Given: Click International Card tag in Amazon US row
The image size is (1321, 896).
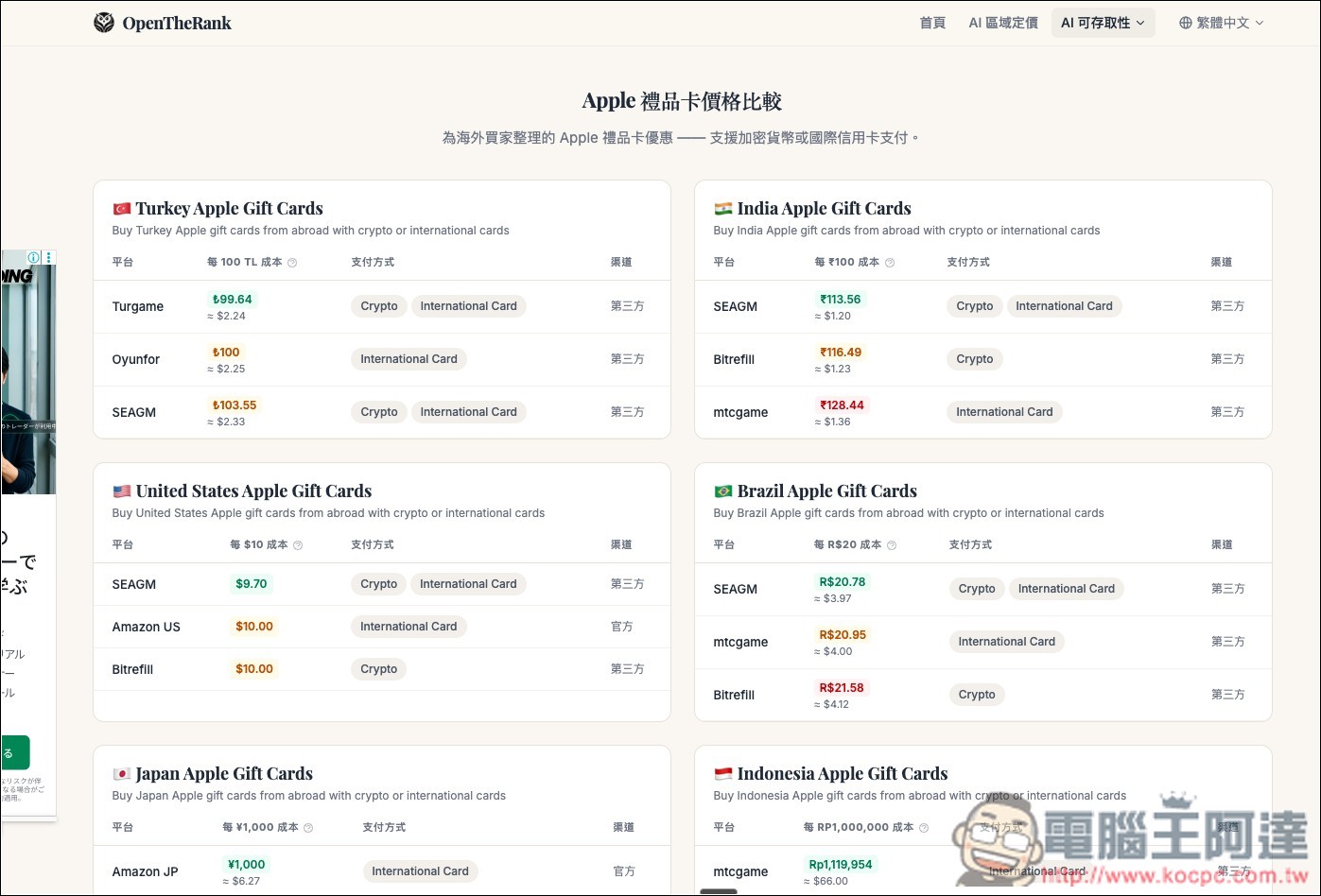Looking at the screenshot, I should [408, 627].
